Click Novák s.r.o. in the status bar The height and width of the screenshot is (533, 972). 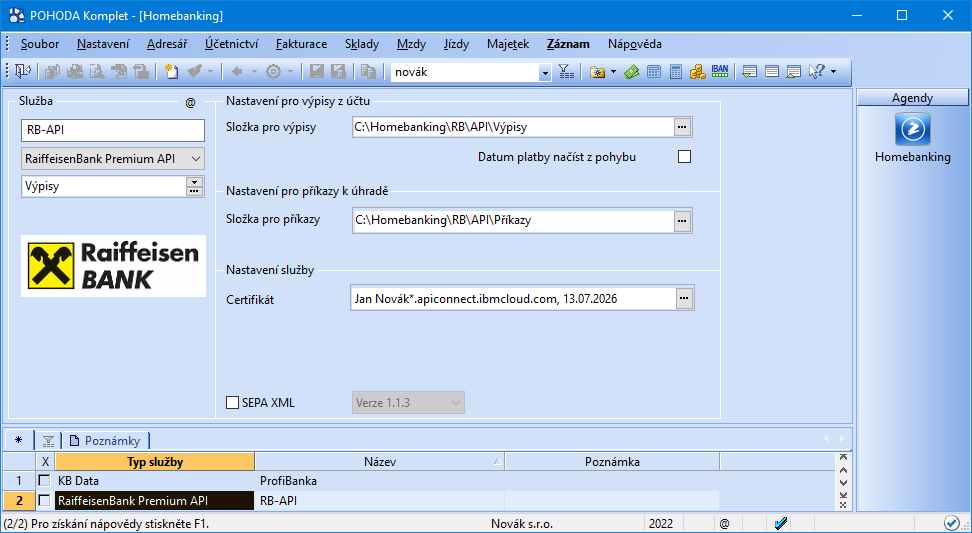click(522, 524)
